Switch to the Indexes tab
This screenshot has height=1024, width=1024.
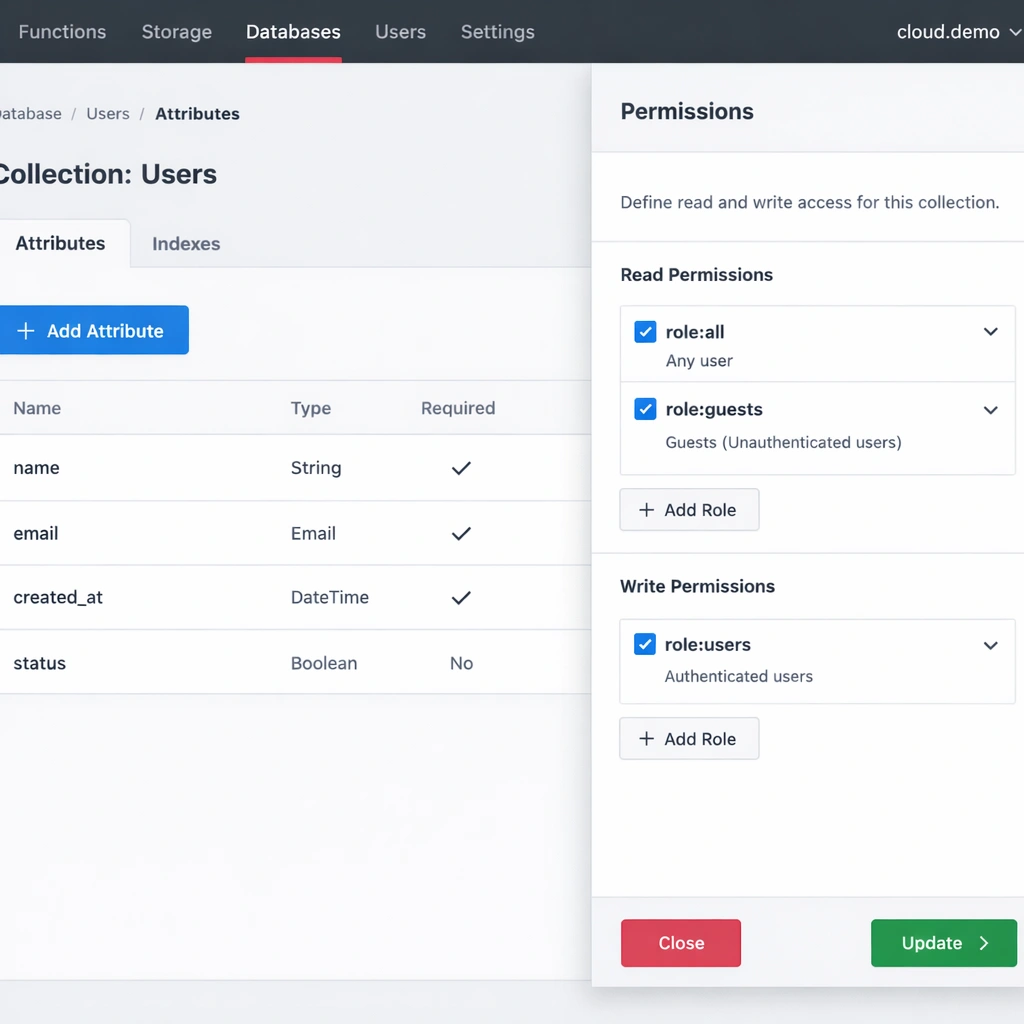pyautogui.click(x=186, y=244)
